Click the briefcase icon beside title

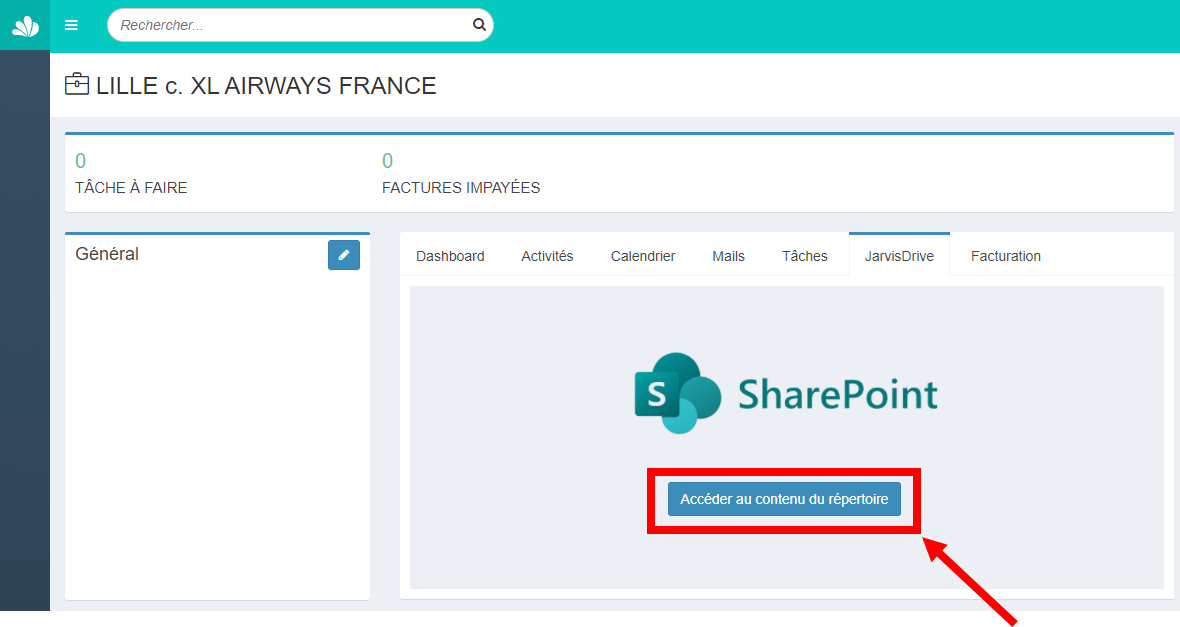tap(77, 84)
